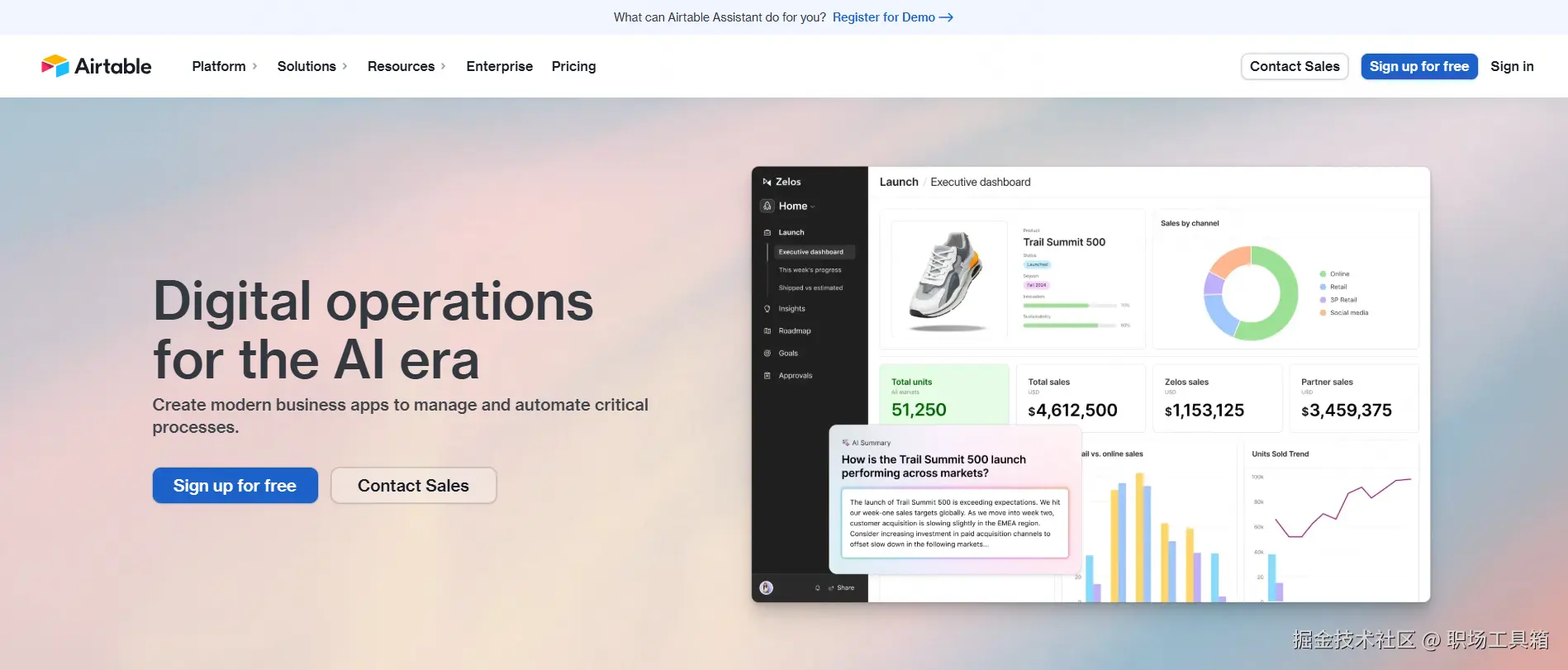
Task: Click the Retail legend color dot
Action: [1323, 287]
